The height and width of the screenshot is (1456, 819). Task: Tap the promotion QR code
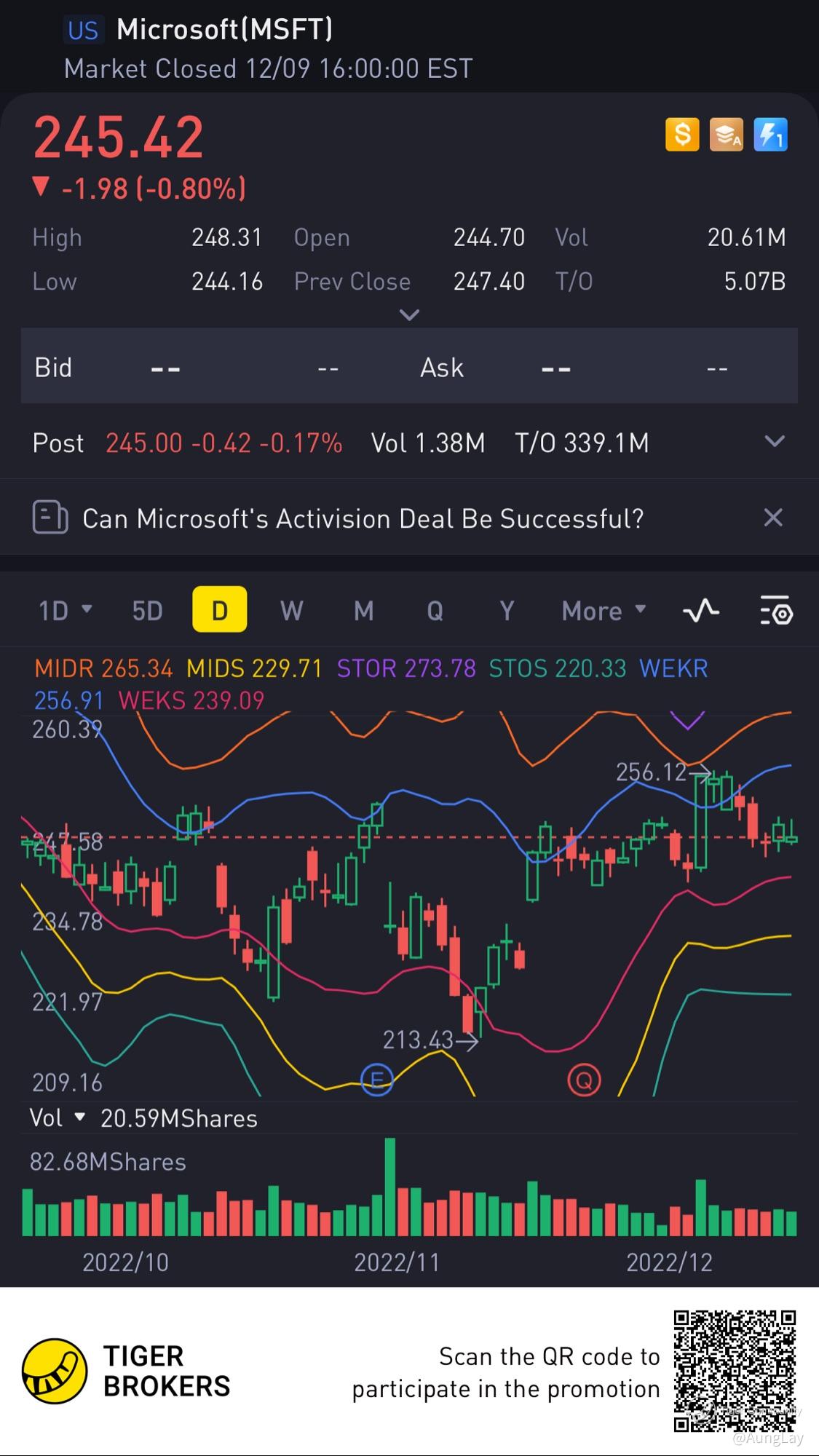(735, 1371)
